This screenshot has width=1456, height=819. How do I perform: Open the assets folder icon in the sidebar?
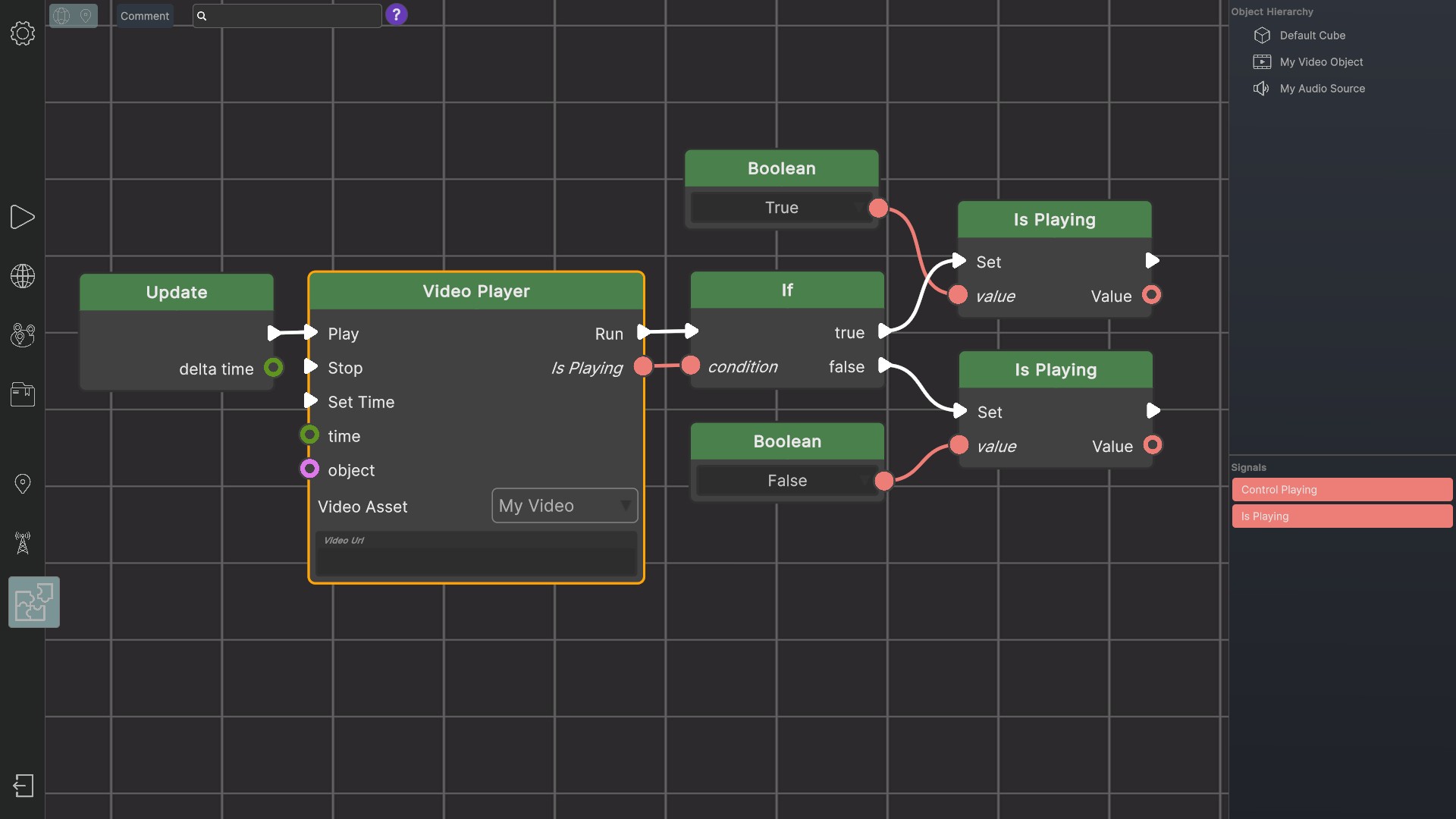click(x=22, y=394)
